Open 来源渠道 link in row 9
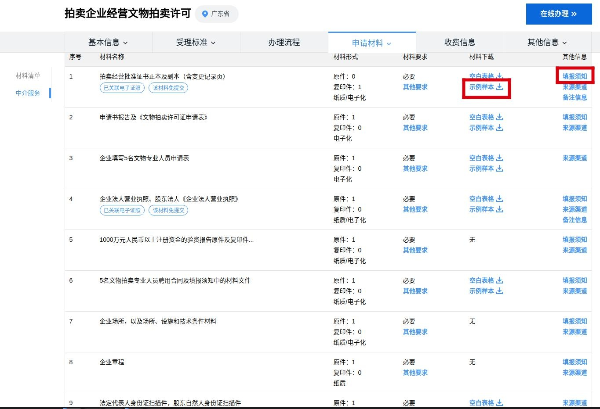 point(575,402)
